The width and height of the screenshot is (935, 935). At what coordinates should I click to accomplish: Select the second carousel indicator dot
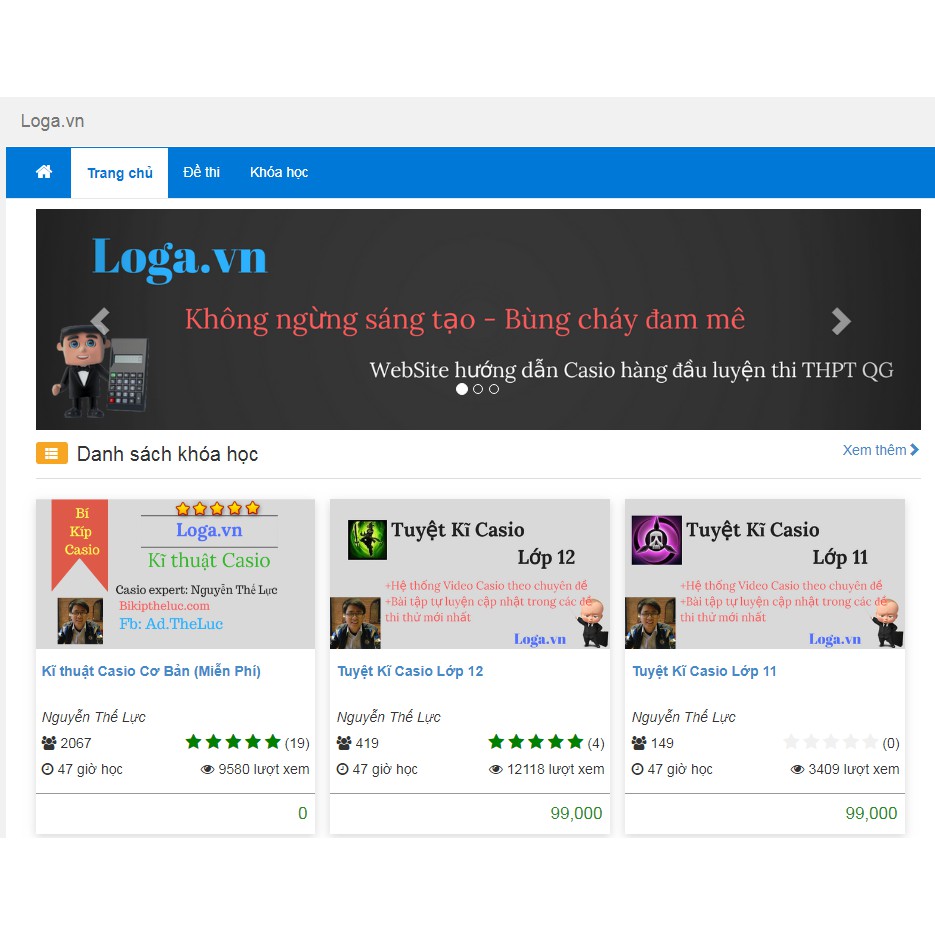click(478, 389)
